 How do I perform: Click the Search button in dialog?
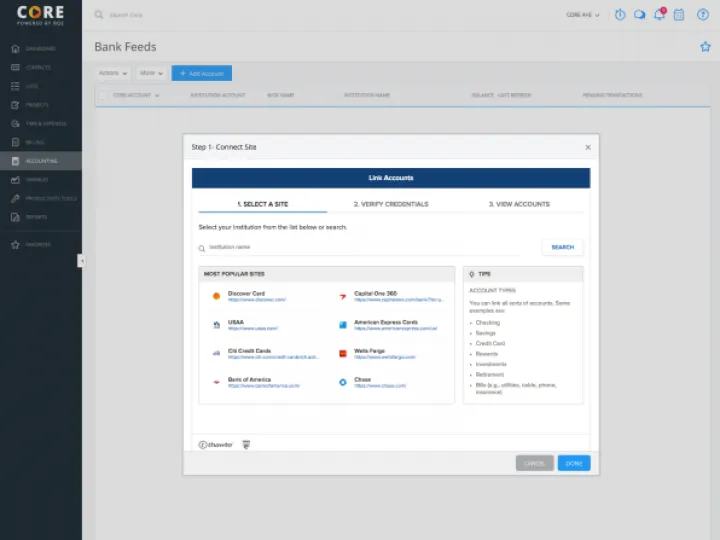pos(562,247)
